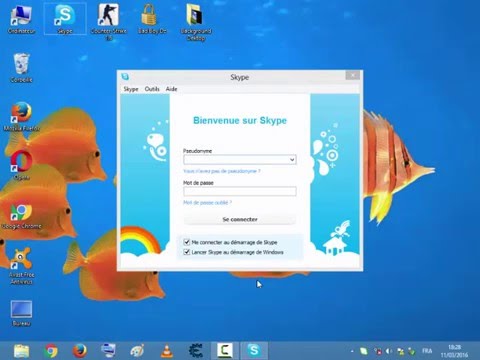
Task: Switch to Camtasia in the taskbar
Action: (x=225, y=351)
